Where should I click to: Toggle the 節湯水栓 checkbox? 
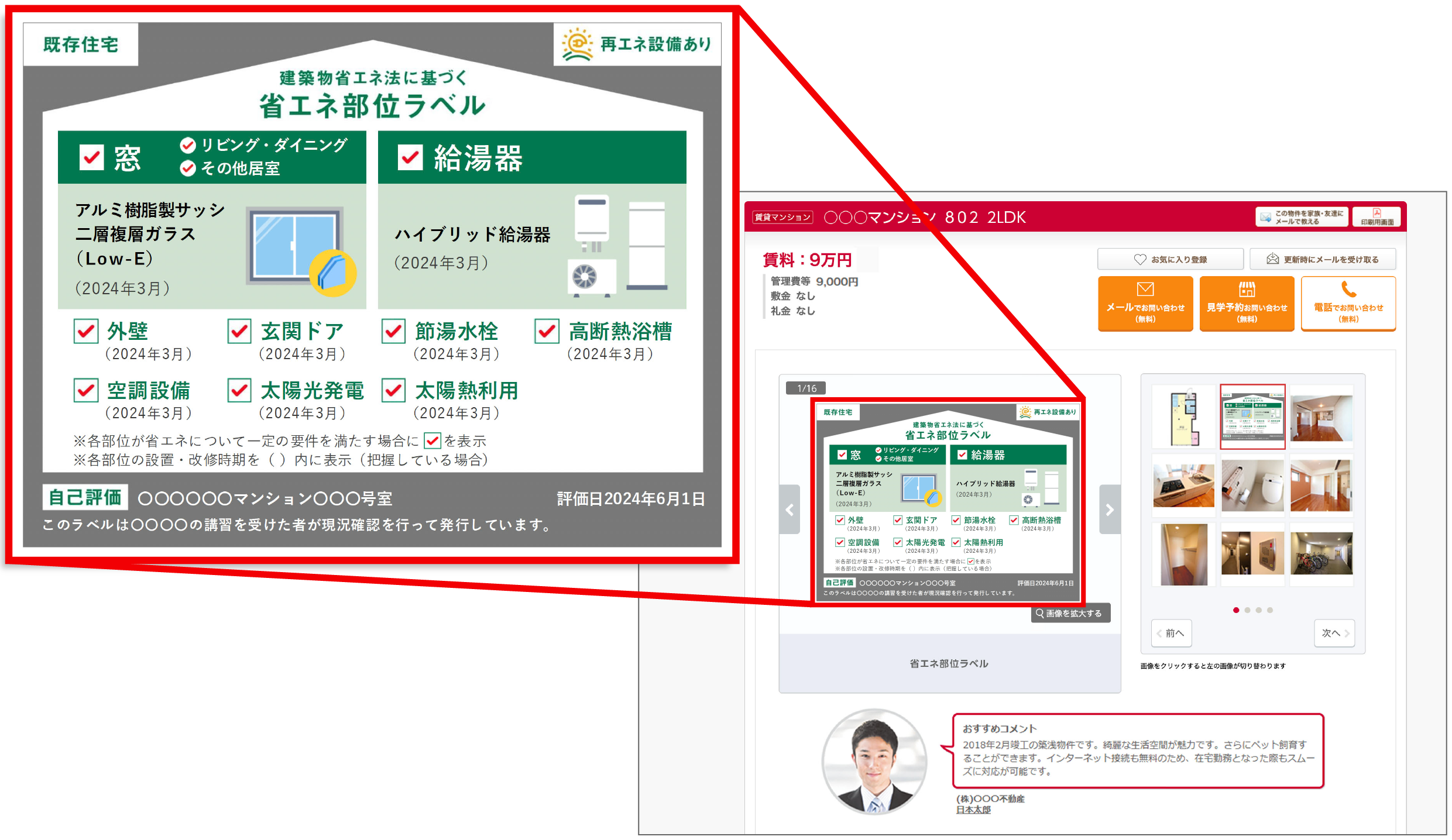tap(393, 332)
